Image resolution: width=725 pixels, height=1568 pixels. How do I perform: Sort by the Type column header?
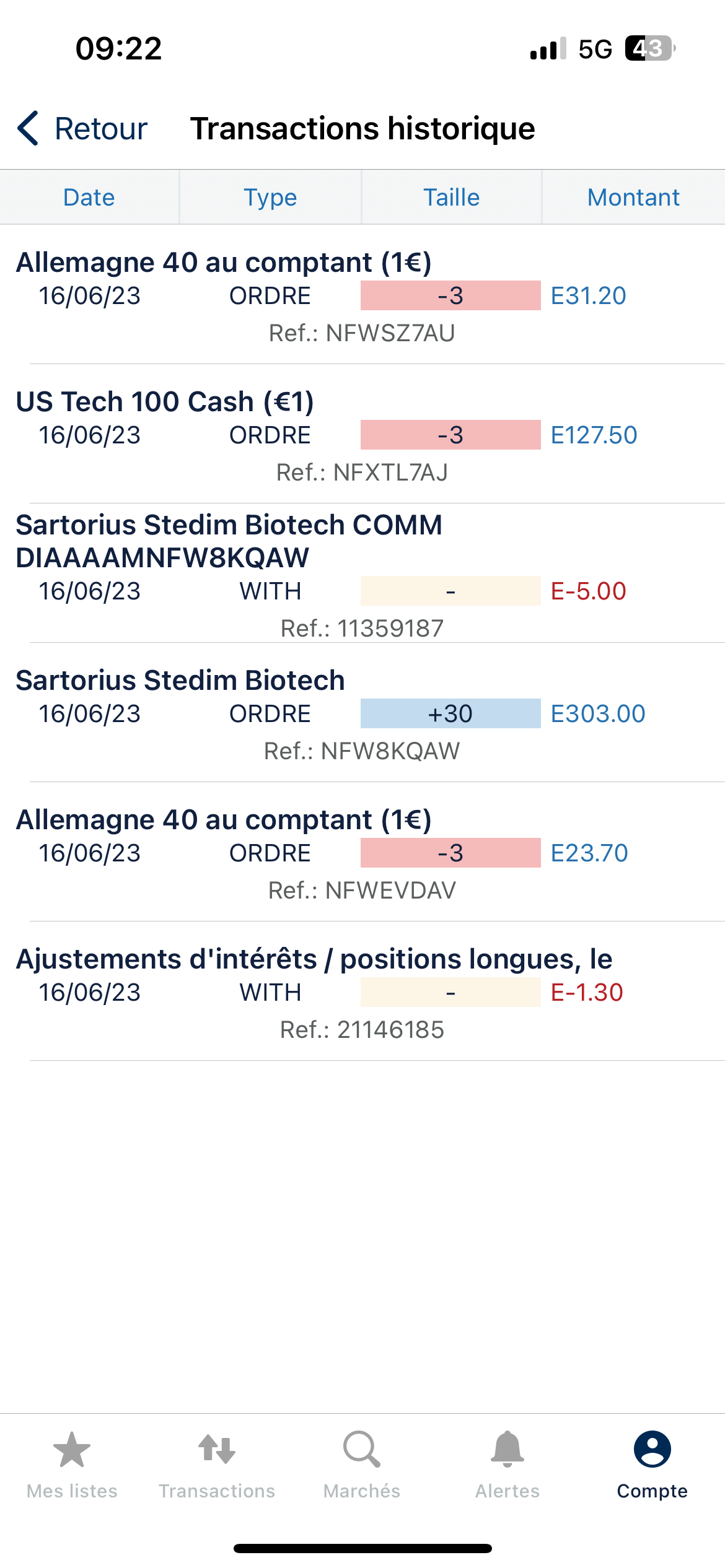tap(270, 198)
